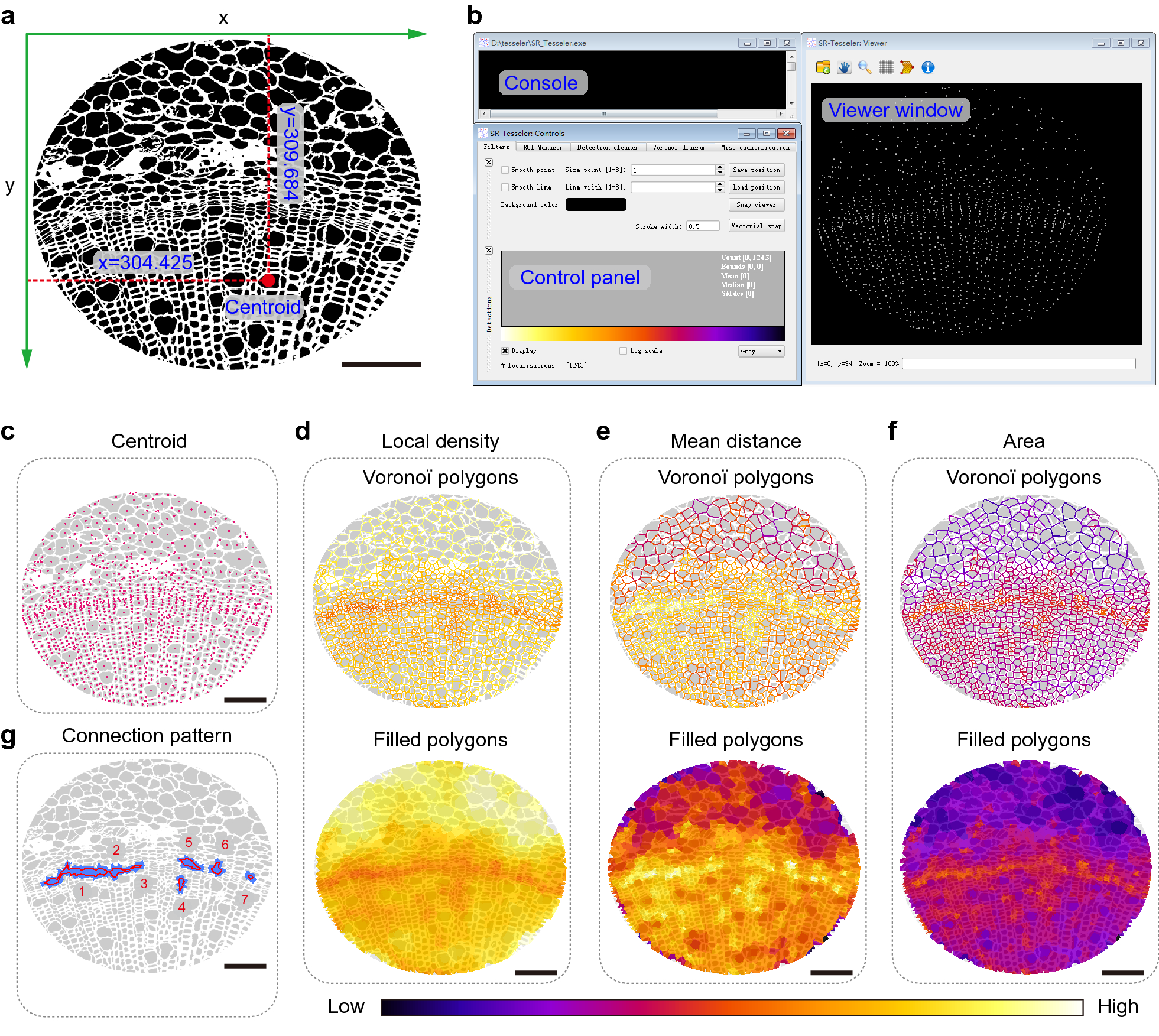Click the console vertical scrollbar down arrow

(x=791, y=103)
